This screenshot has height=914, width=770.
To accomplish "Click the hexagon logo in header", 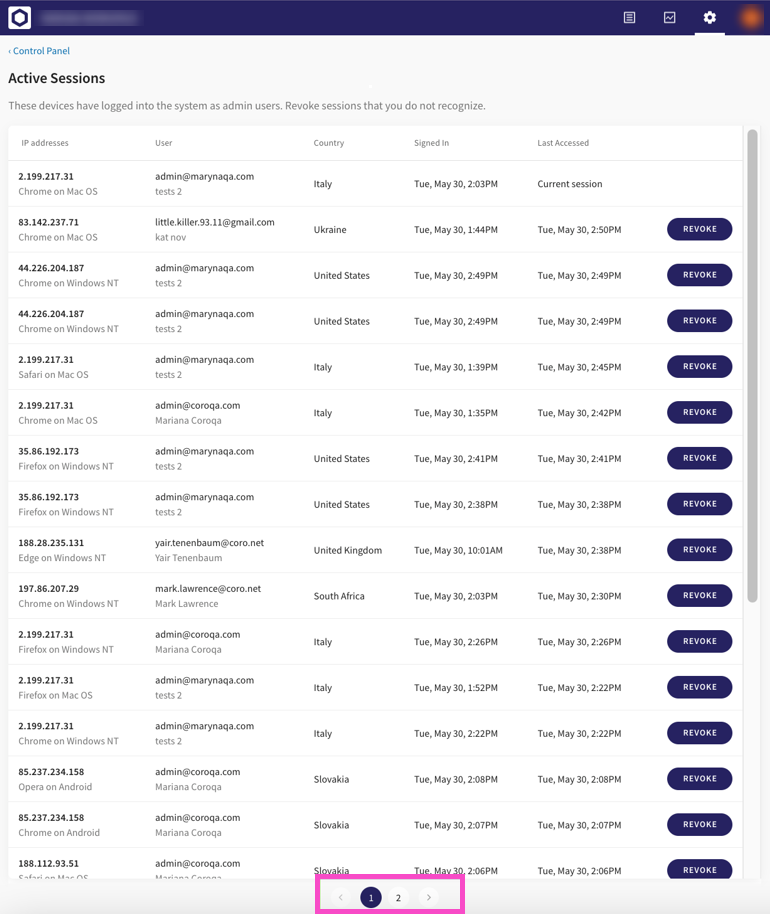I will (x=19, y=17).
